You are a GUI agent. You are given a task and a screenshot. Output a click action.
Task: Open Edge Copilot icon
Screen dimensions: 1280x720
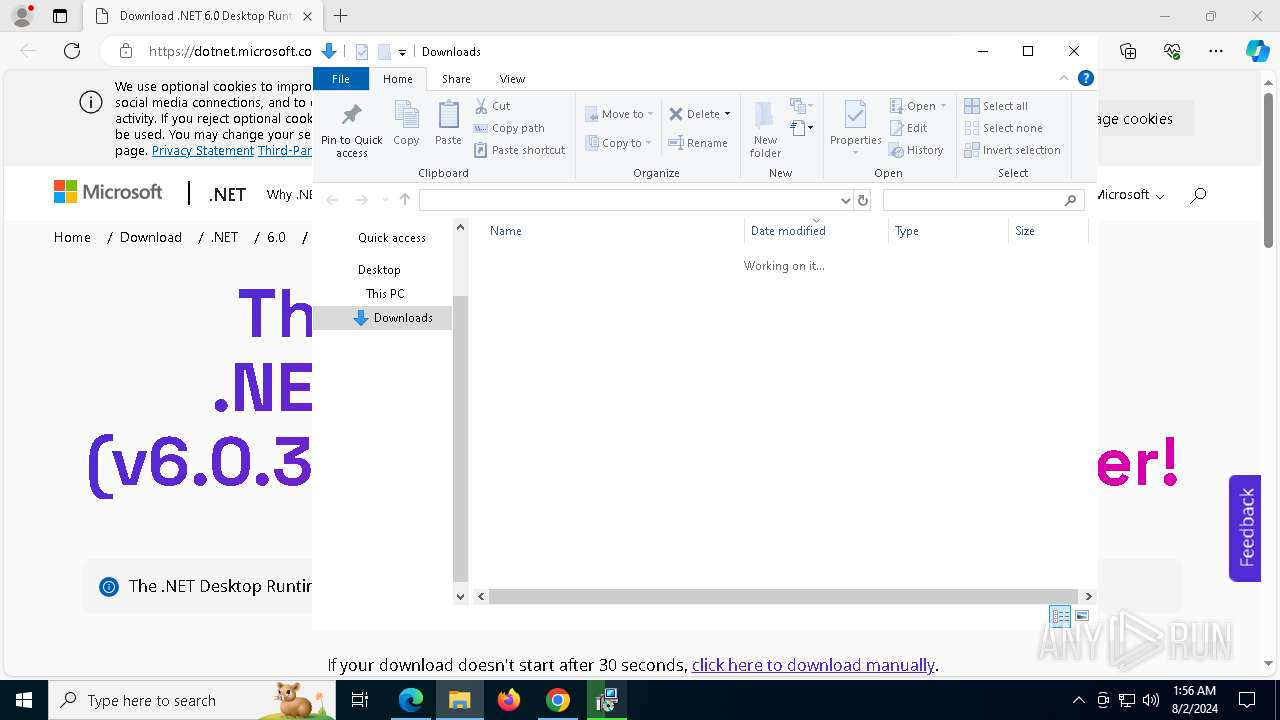[1256, 51]
